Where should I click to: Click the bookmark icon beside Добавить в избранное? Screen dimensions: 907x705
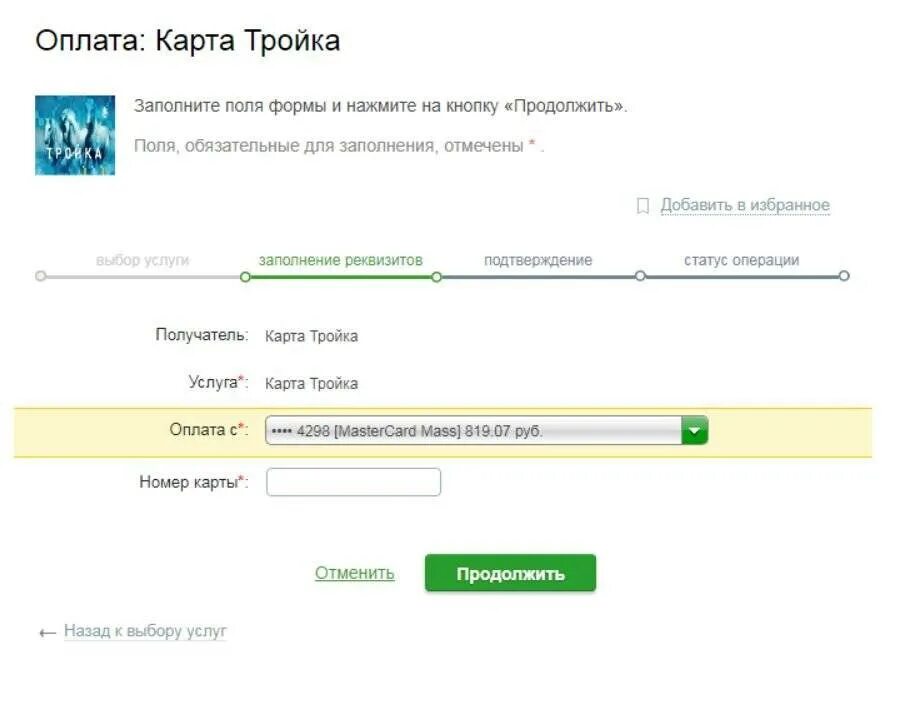643,205
